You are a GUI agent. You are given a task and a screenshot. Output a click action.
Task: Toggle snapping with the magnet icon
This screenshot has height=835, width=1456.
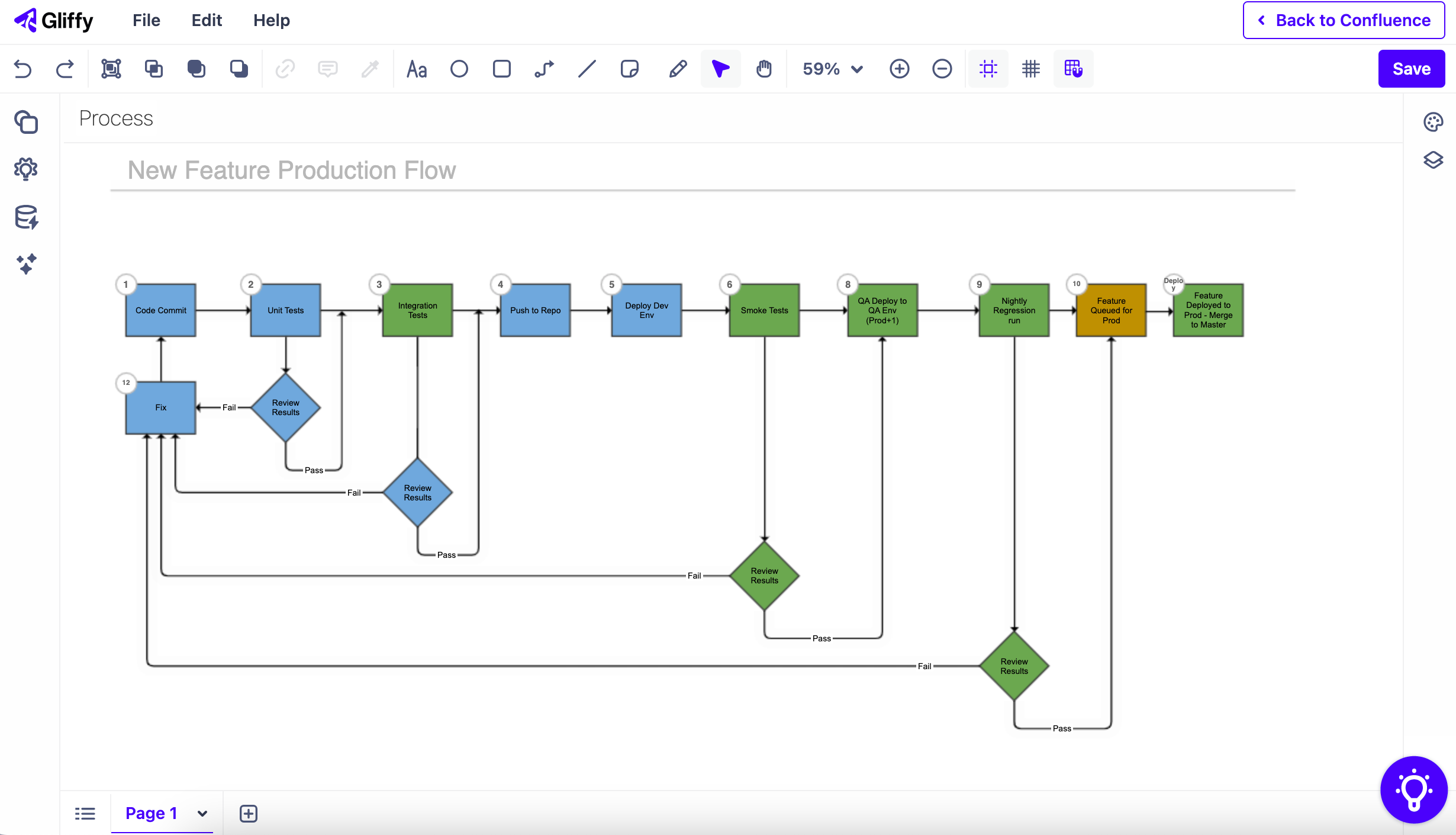(x=1074, y=69)
